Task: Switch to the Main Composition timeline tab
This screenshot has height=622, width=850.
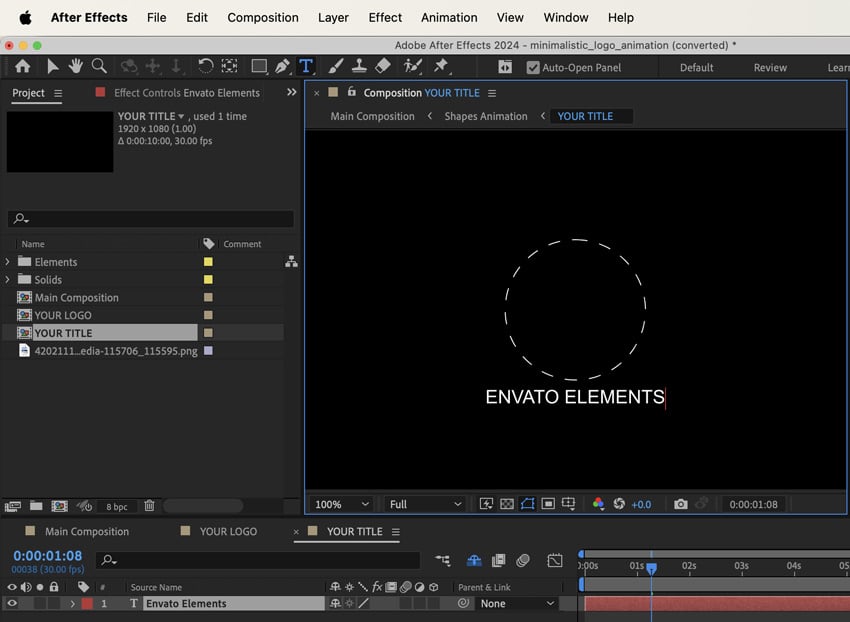Action: [87, 531]
